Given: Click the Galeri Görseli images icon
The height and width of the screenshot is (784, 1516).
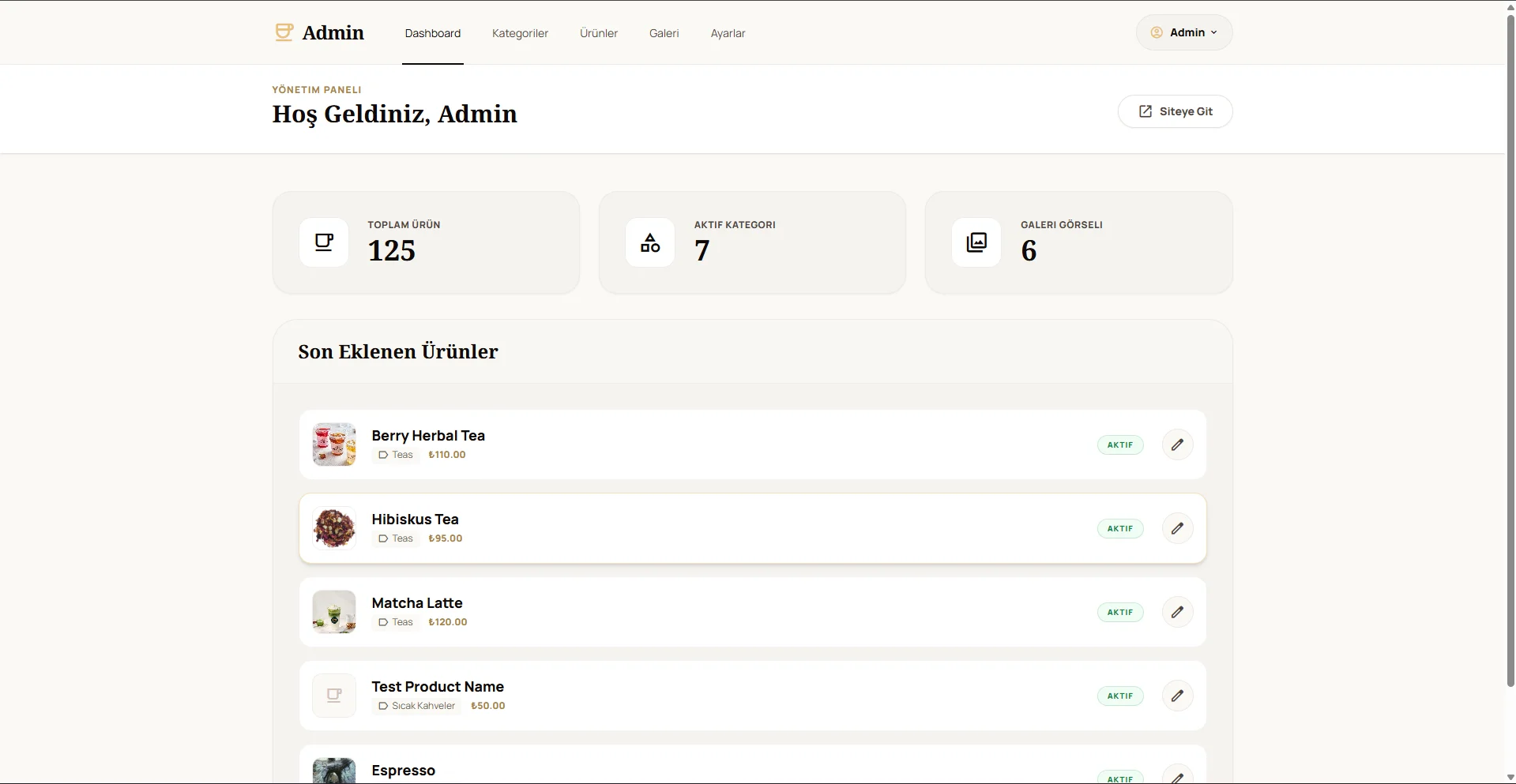Looking at the screenshot, I should (x=976, y=242).
